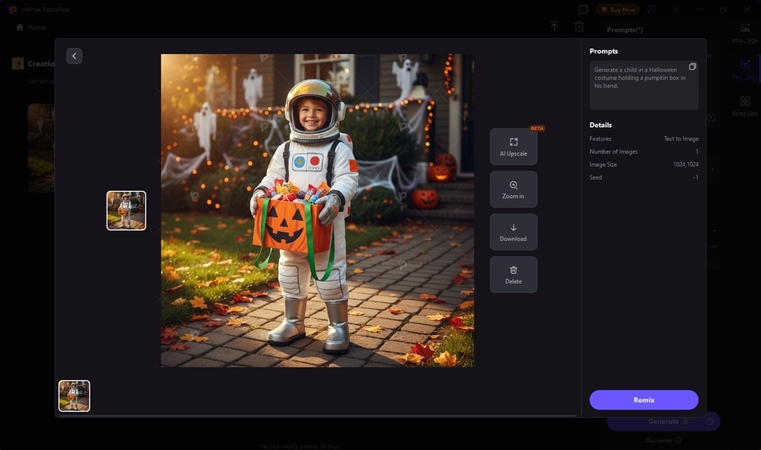Delete the generated astronaut image
Viewport: 761px width, 450px height.
click(x=513, y=274)
